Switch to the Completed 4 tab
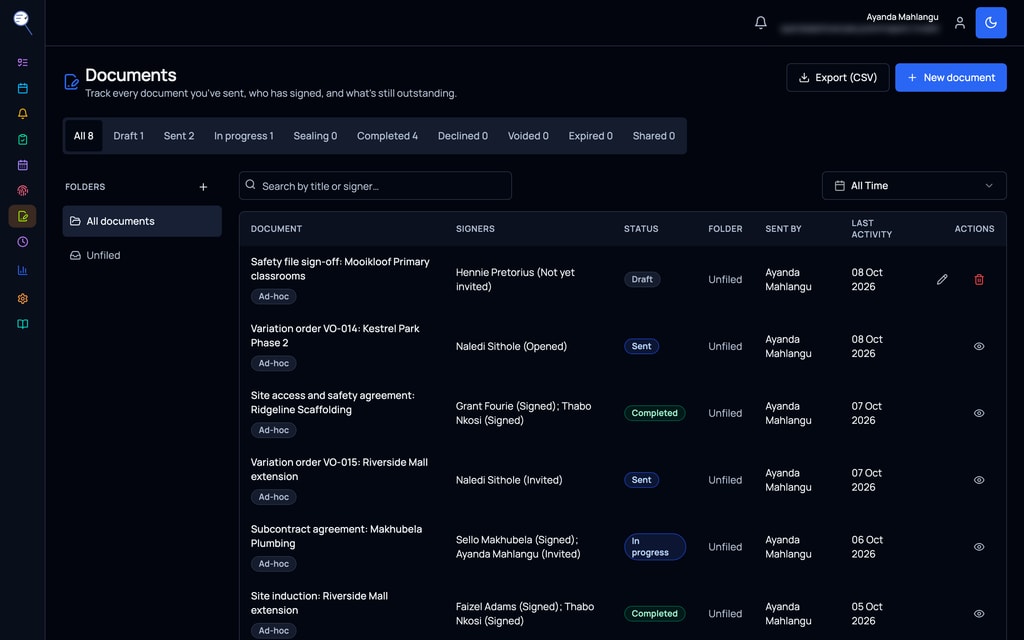Screen dimensions: 1024x640 [387, 136]
